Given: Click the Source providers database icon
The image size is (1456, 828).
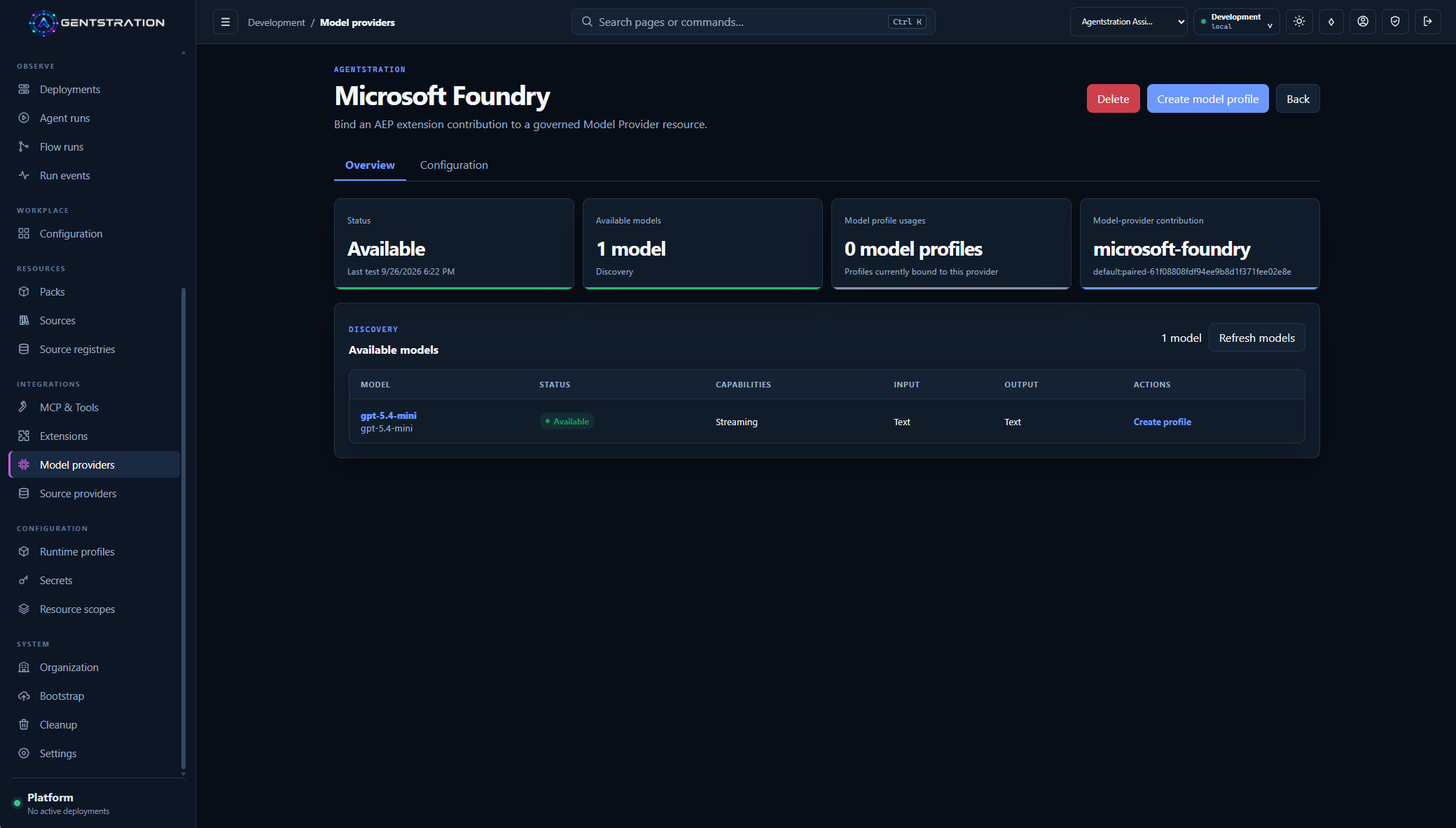Looking at the screenshot, I should (x=24, y=494).
